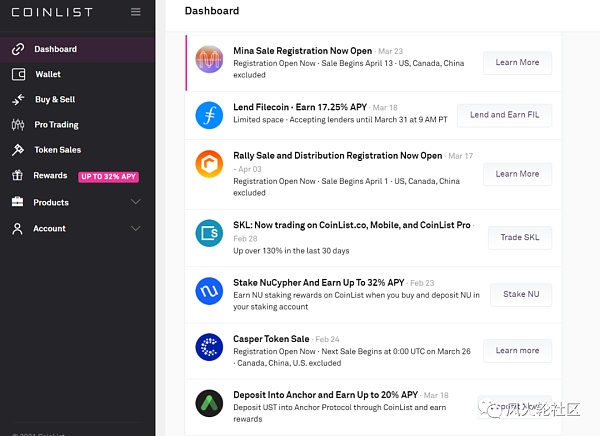Click the Casper token logo icon
Screen dimensions: 600x436
[x=209, y=347]
